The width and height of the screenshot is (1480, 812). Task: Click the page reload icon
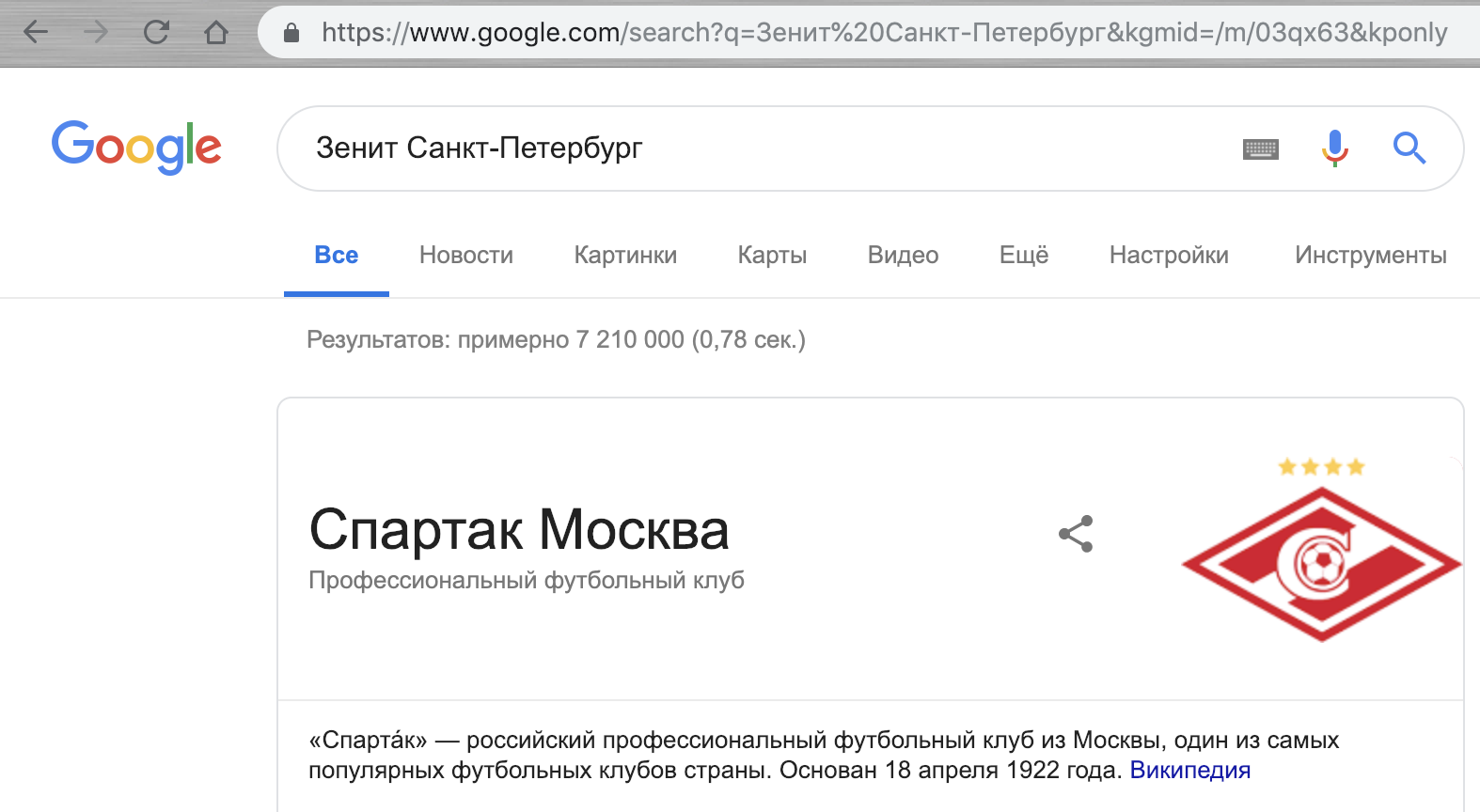[x=153, y=32]
